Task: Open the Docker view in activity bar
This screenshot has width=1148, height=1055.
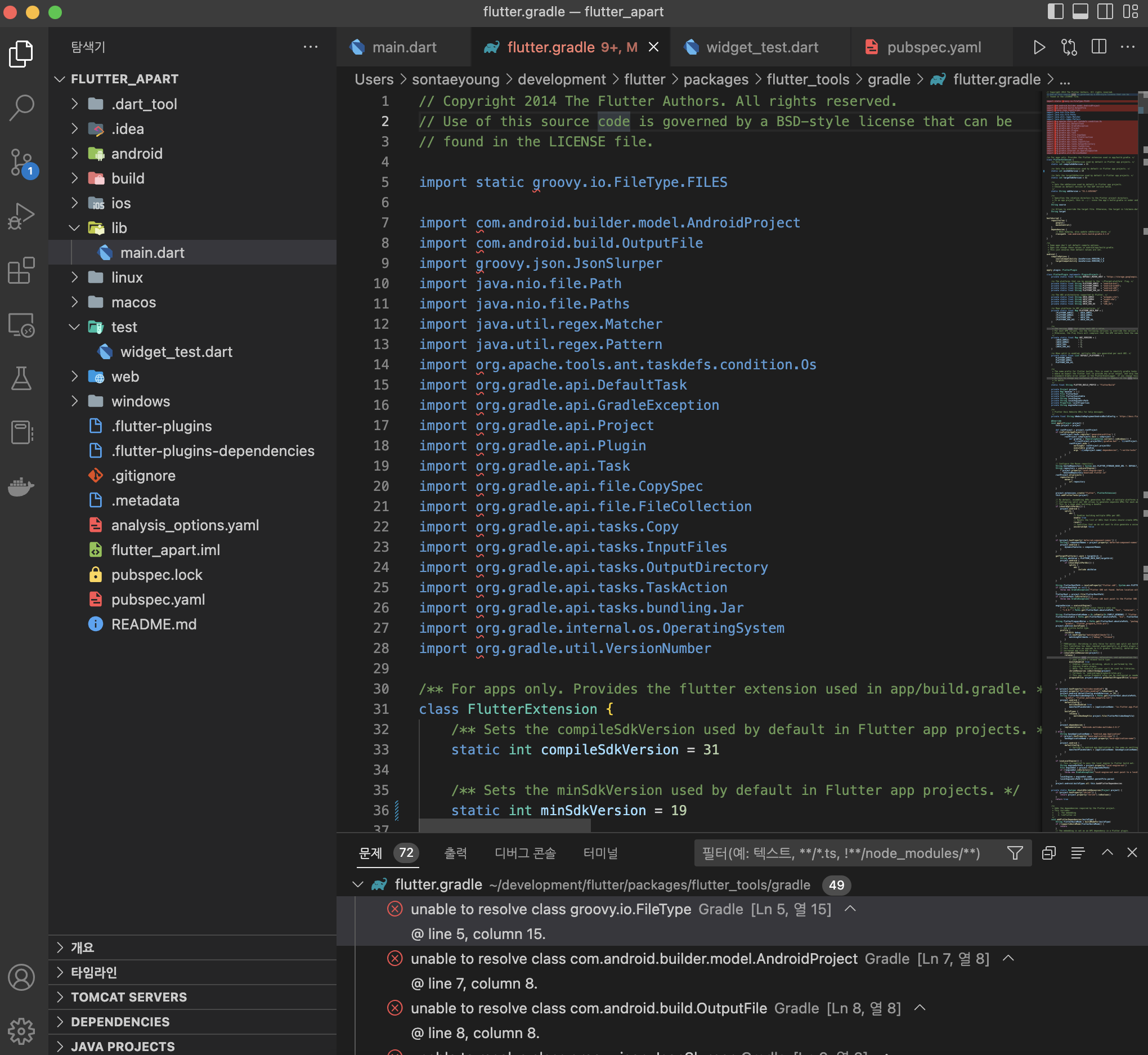Action: (x=22, y=486)
